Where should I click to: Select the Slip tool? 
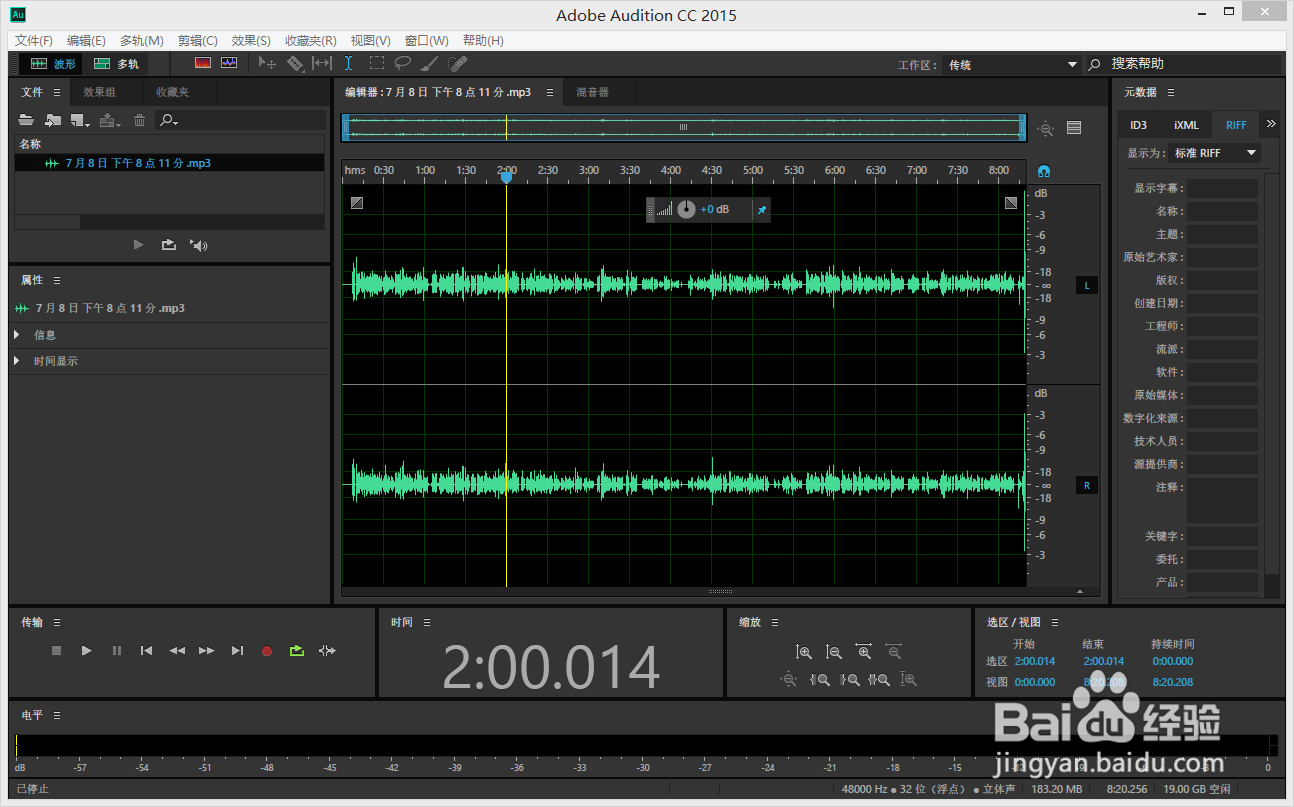321,63
